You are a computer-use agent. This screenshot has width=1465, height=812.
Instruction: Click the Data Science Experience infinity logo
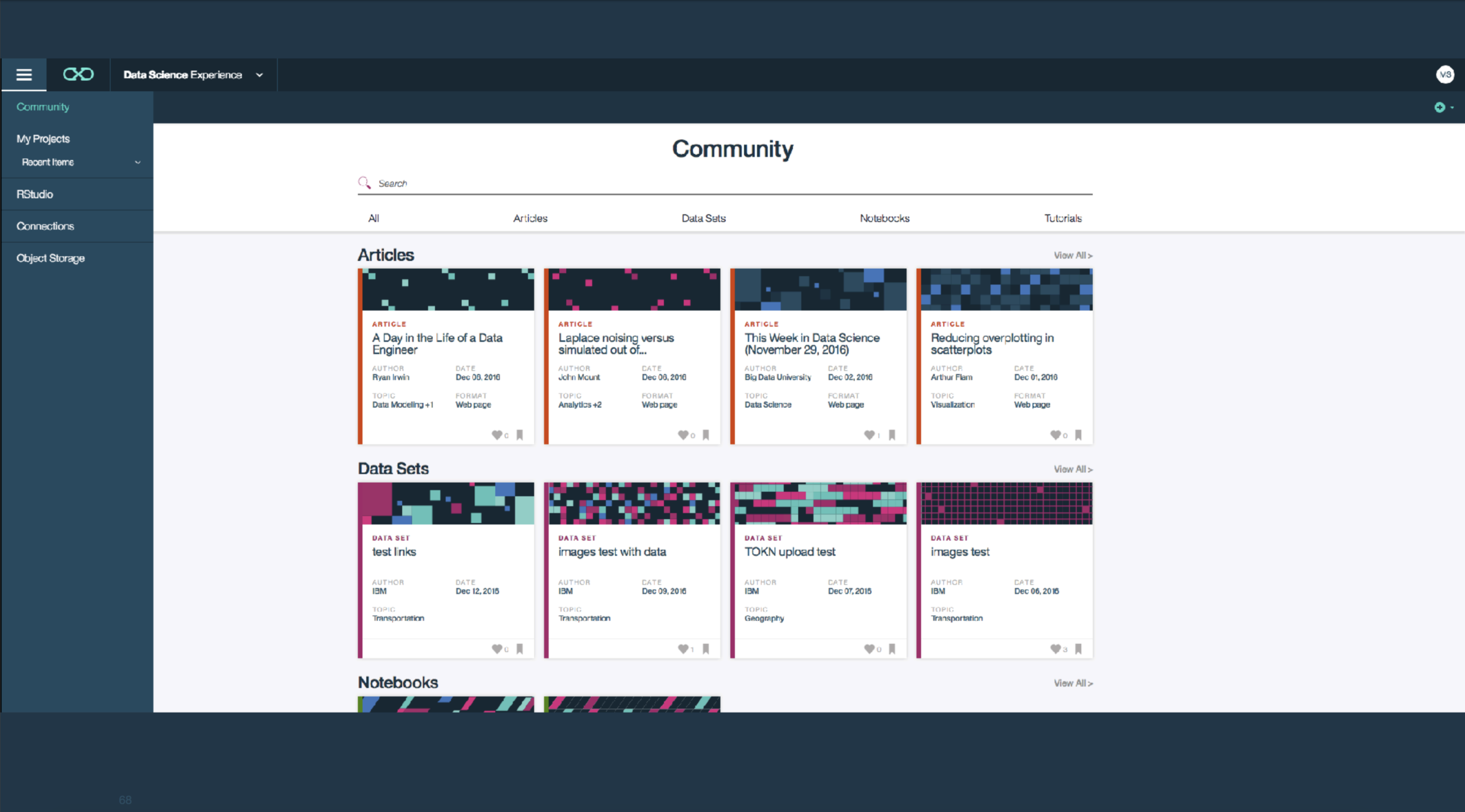click(x=79, y=74)
